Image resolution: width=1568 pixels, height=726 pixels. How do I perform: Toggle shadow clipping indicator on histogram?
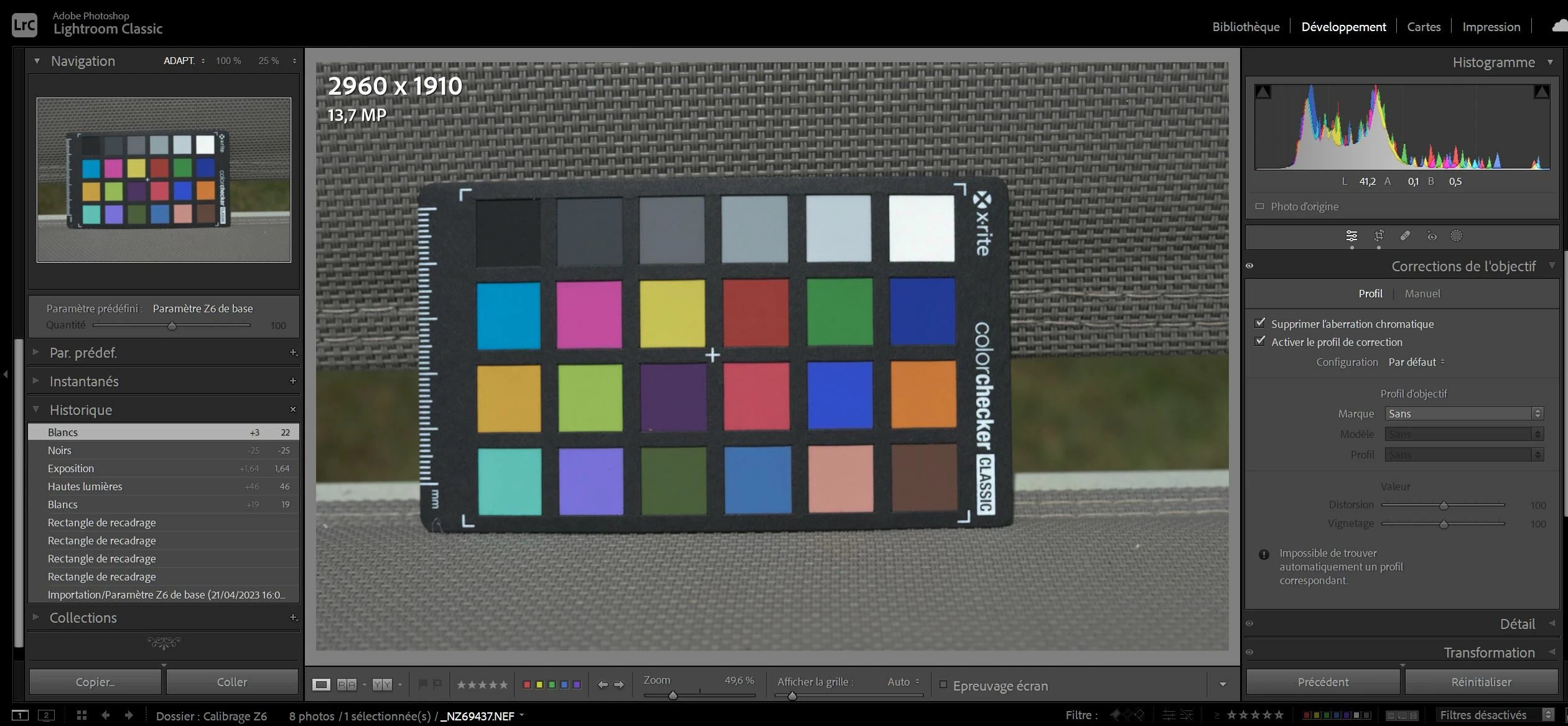click(x=1263, y=92)
